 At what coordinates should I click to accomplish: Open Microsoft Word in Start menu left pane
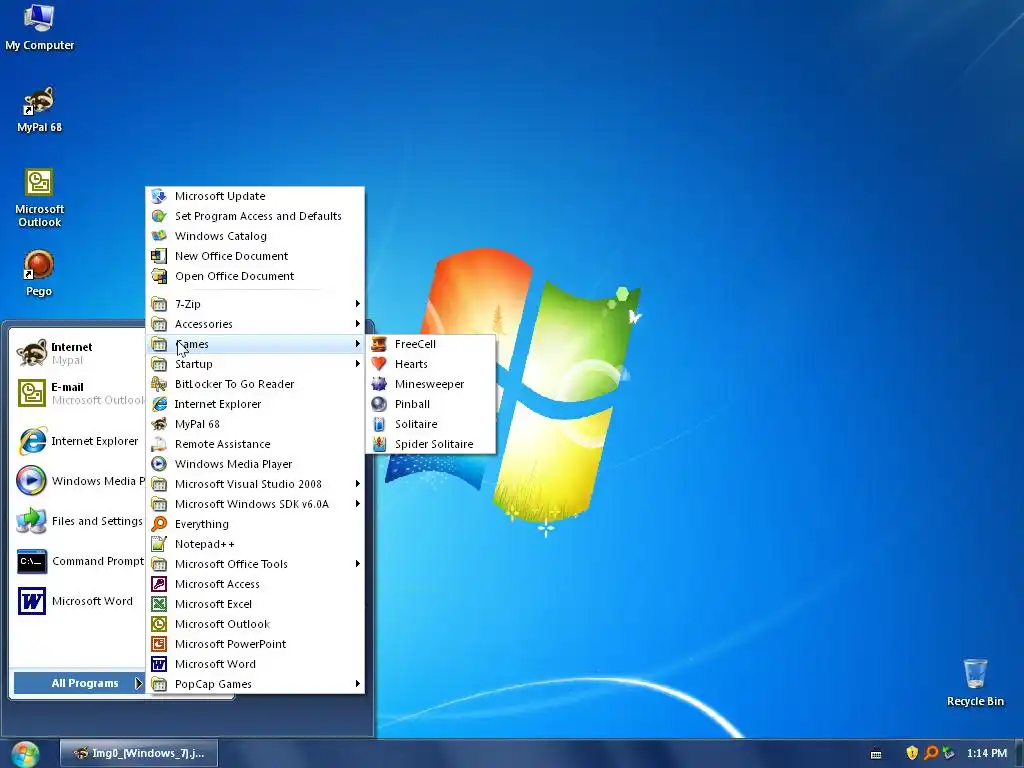[78, 601]
